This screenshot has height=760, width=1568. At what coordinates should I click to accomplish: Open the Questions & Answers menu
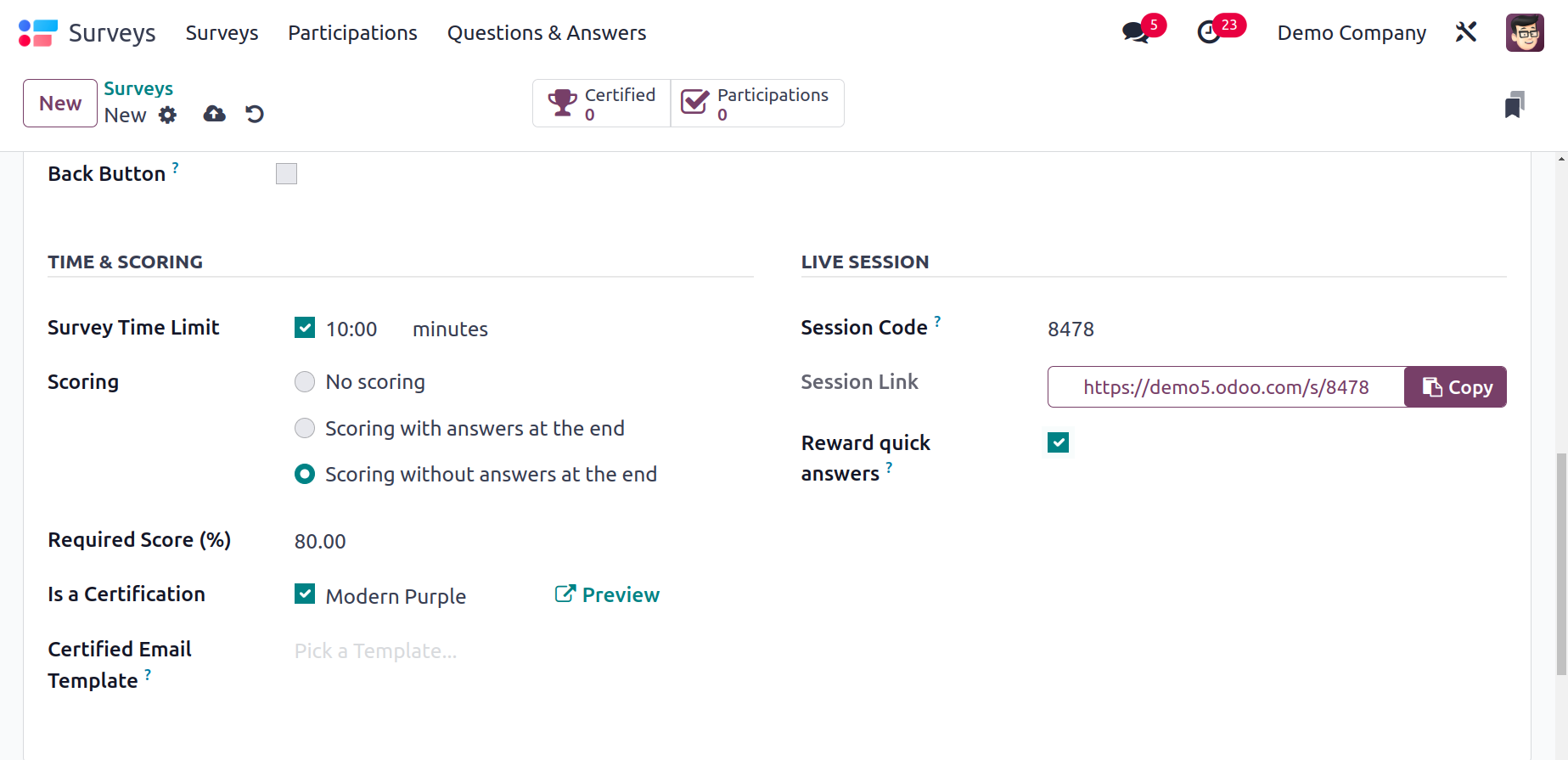pyautogui.click(x=547, y=33)
